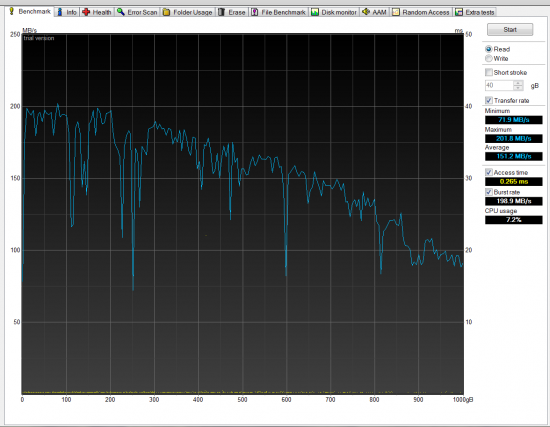Open the File Benchmark tab
Image resolution: width=550 pixels, height=427 pixels.
coord(279,12)
